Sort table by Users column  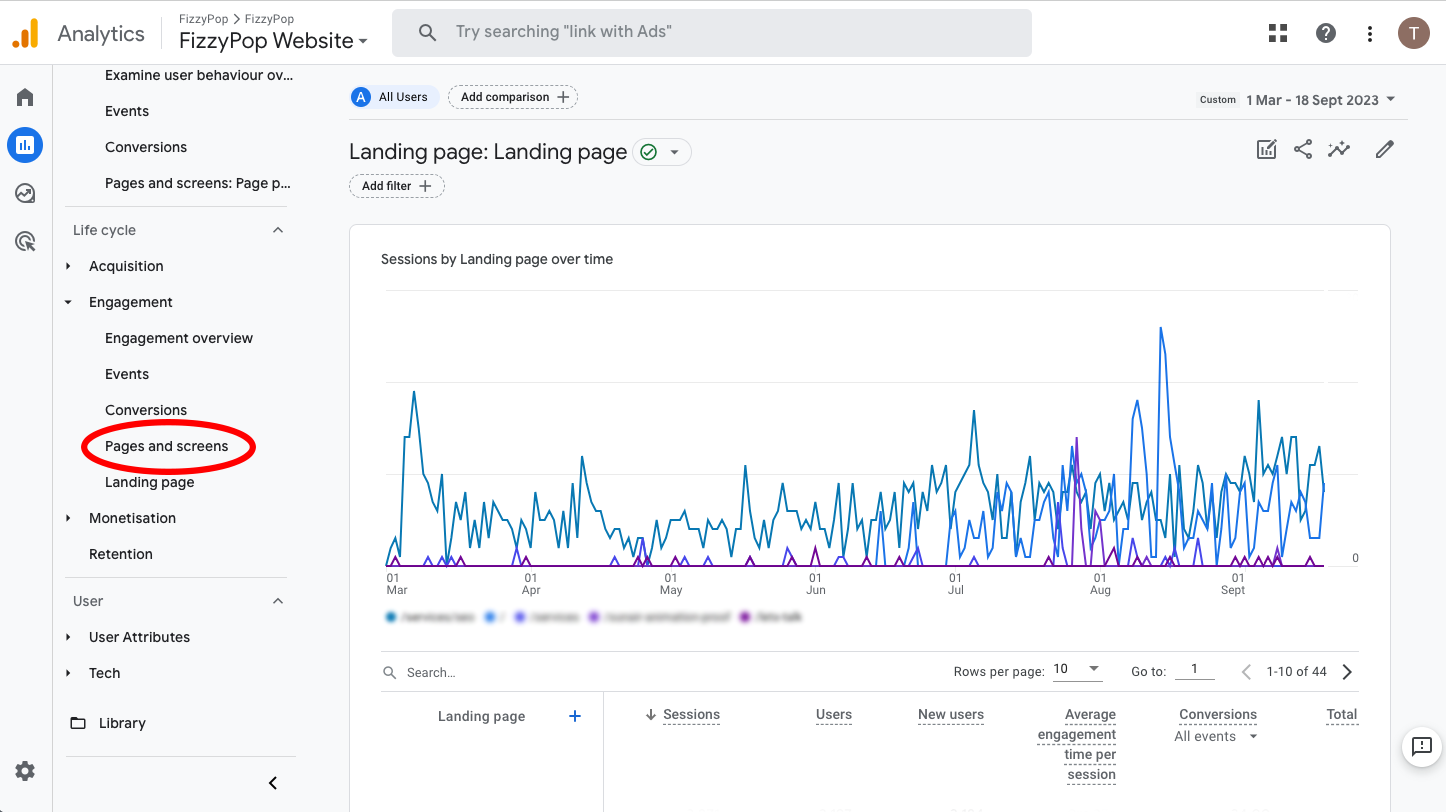pyautogui.click(x=834, y=714)
